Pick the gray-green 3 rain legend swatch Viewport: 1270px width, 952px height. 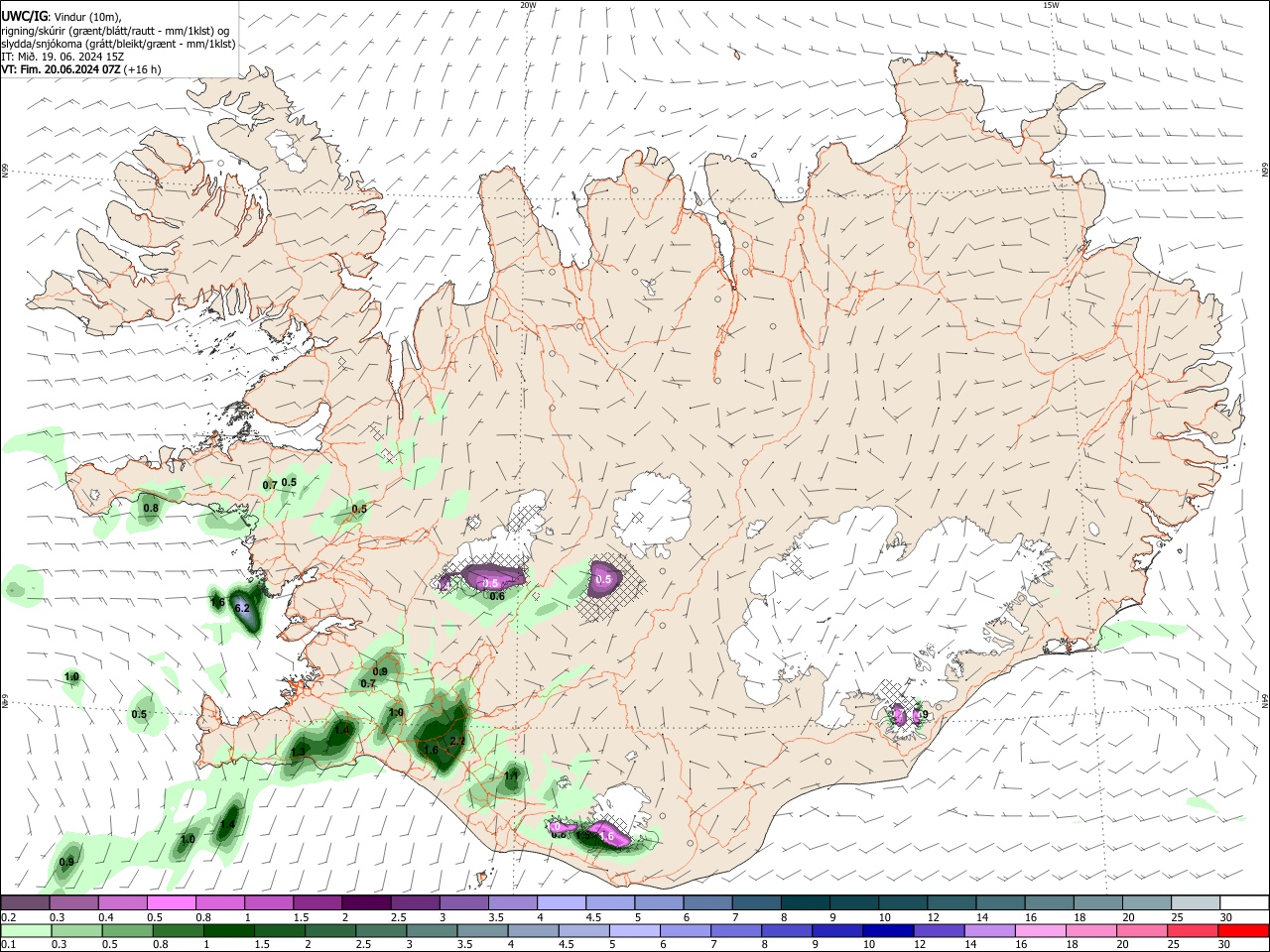433,931
